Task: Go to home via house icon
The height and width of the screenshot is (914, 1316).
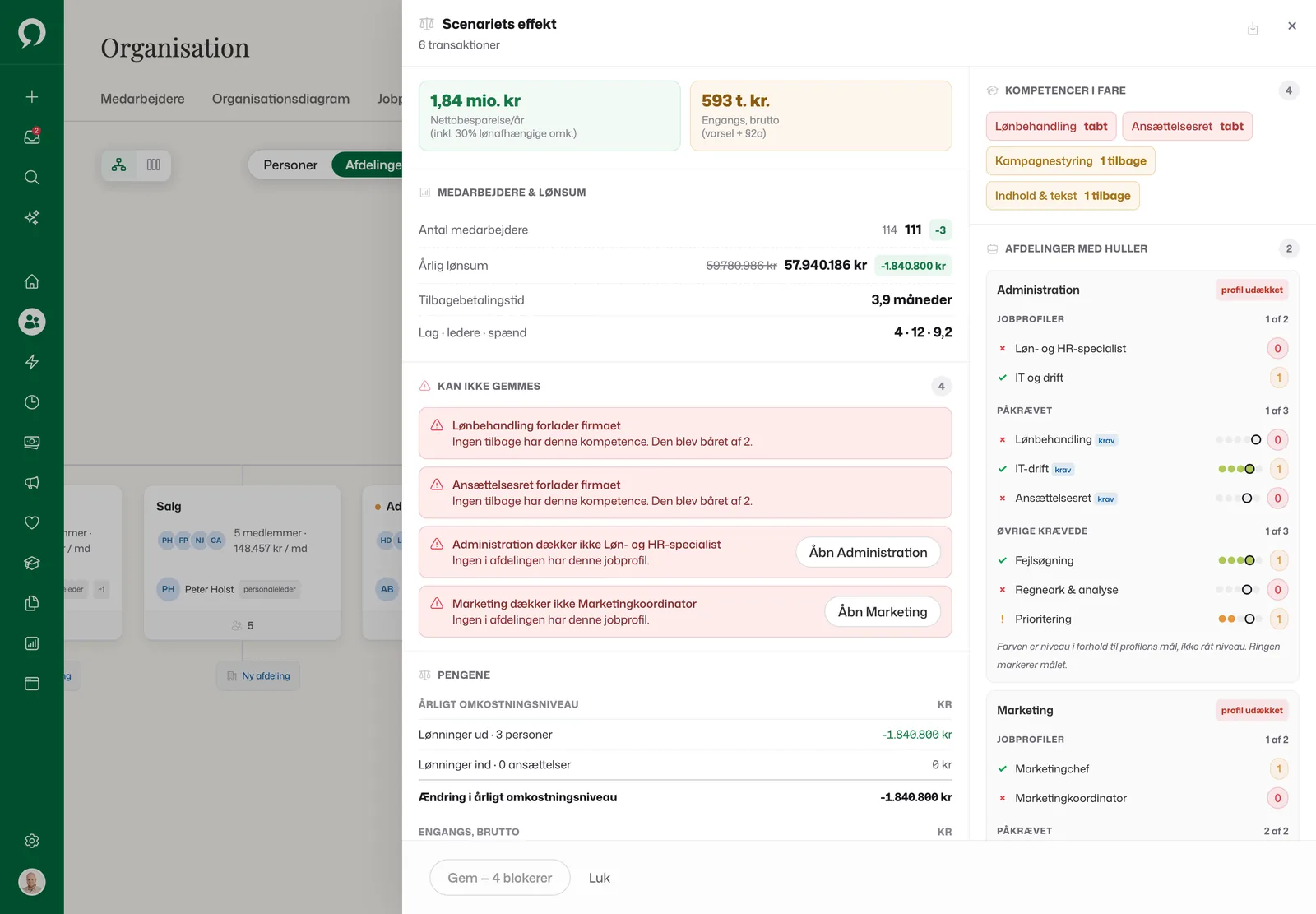Action: [32, 282]
